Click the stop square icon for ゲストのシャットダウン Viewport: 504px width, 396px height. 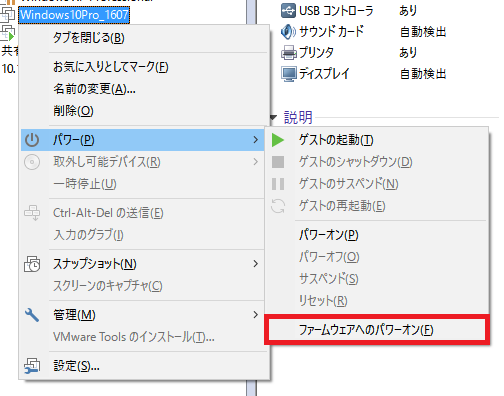(278, 162)
